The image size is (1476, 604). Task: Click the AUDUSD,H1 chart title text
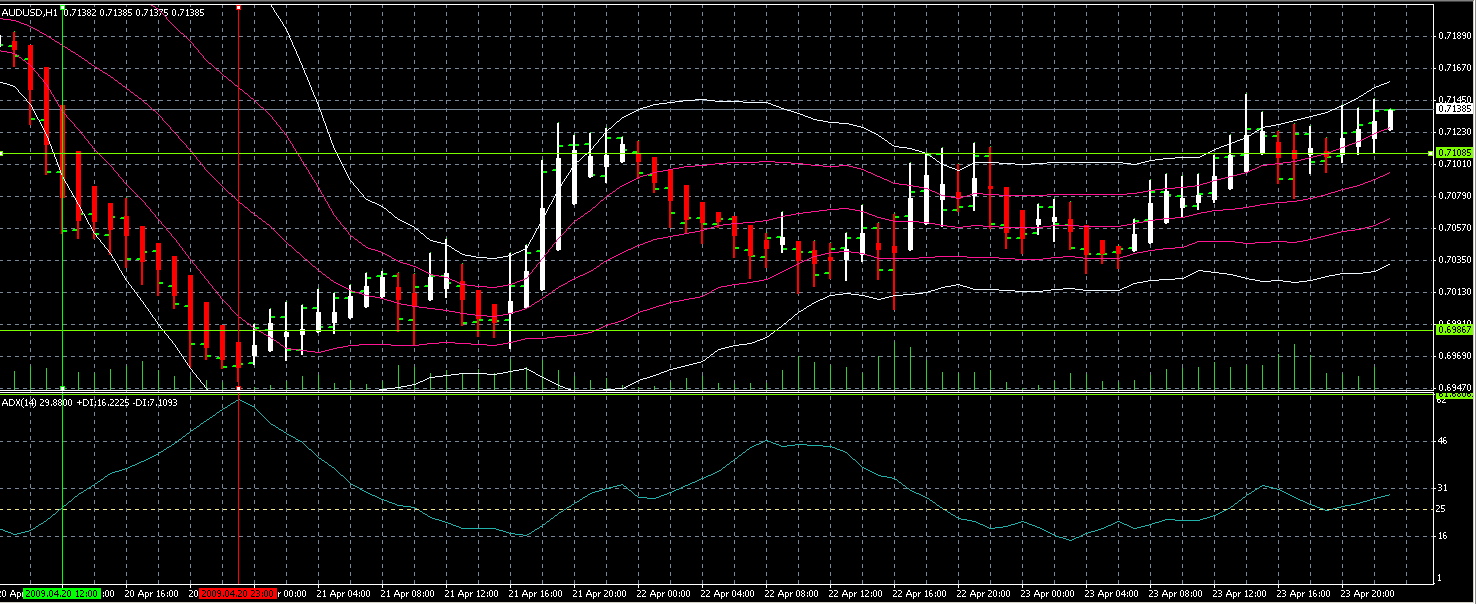click(29, 12)
